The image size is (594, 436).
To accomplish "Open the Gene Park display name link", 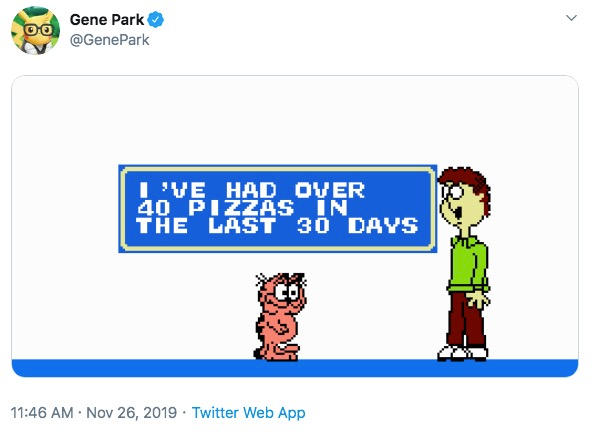I will tap(107, 20).
